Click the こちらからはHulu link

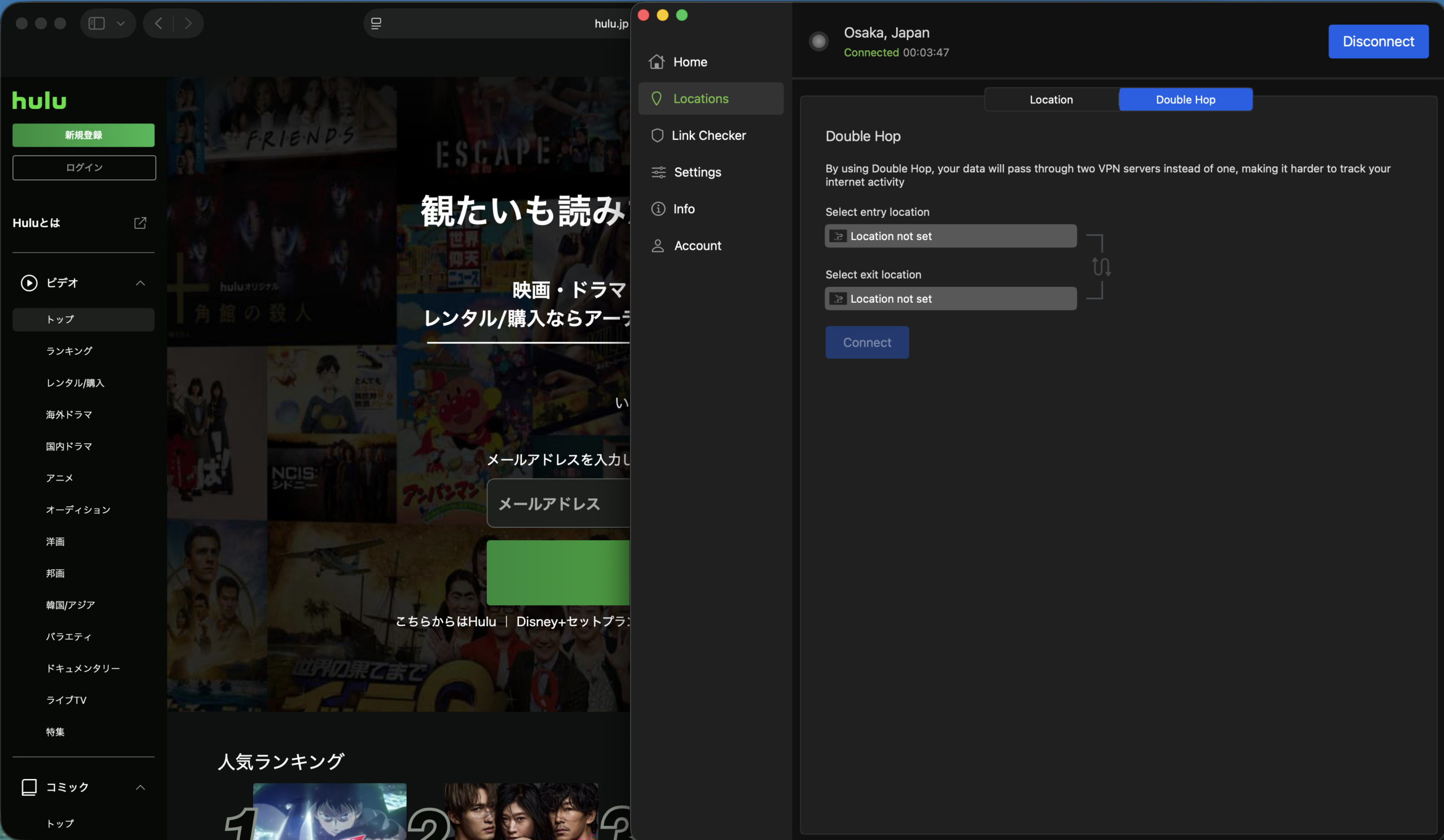446,621
